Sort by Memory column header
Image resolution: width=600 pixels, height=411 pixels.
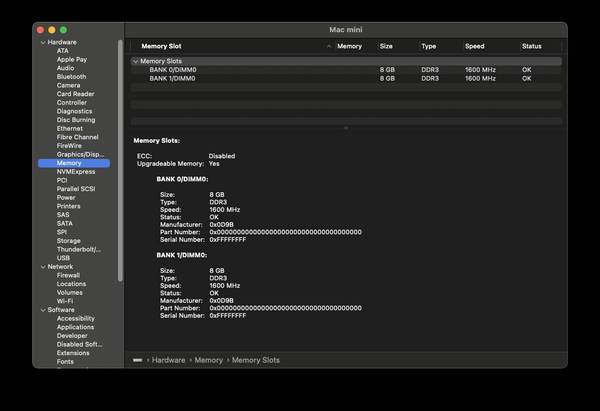point(349,46)
